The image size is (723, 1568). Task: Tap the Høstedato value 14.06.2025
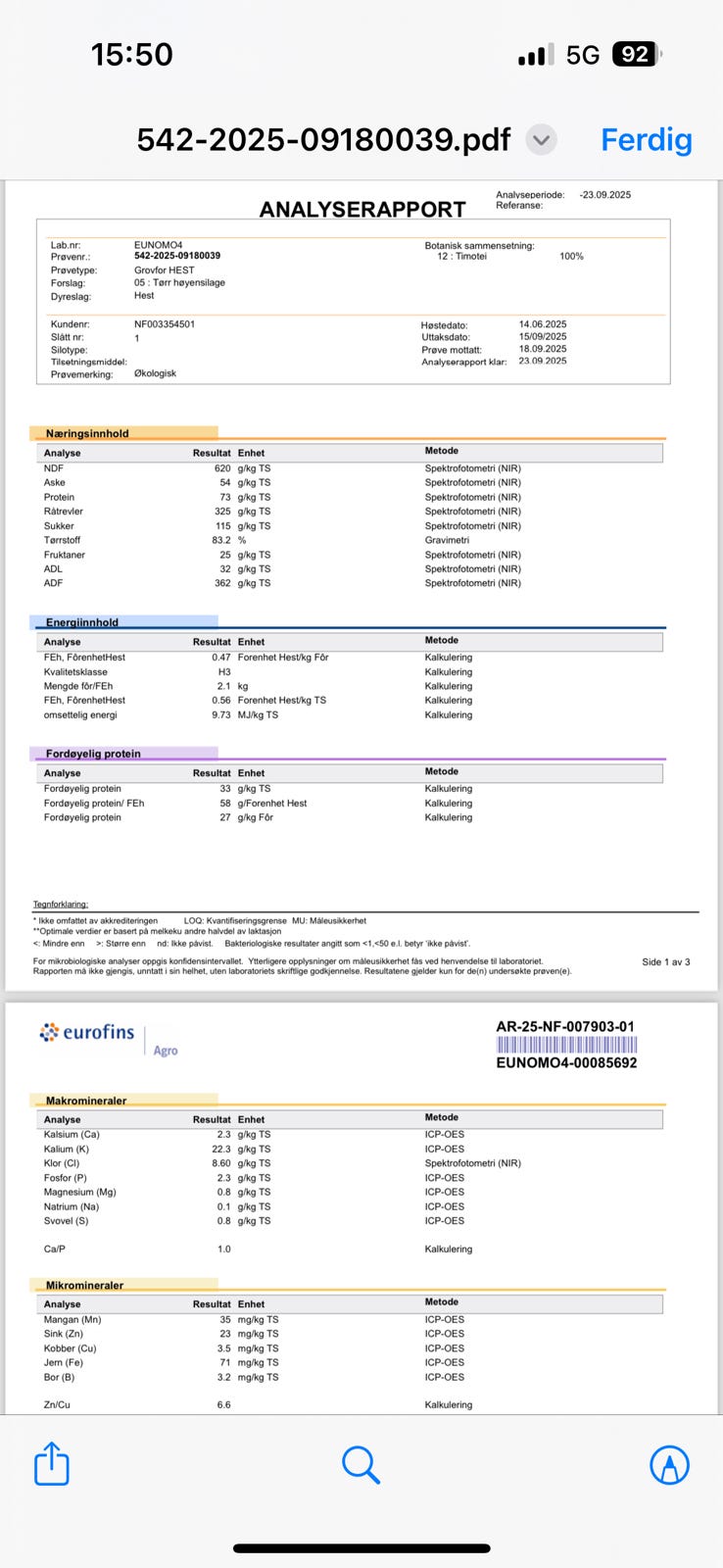tap(543, 324)
